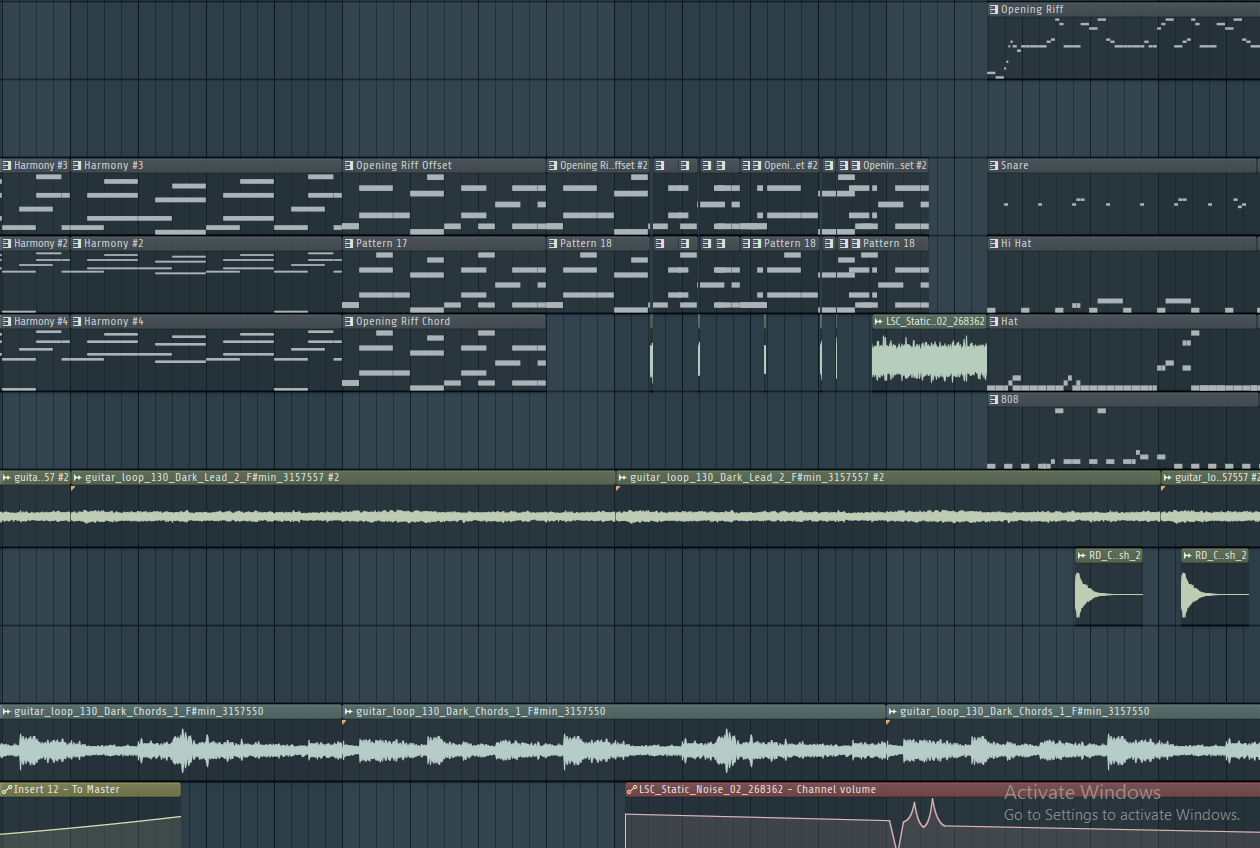Screen dimensions: 1260x848
Task: Open the Opening Riff Offset clip menu icon
Action: [349, 166]
